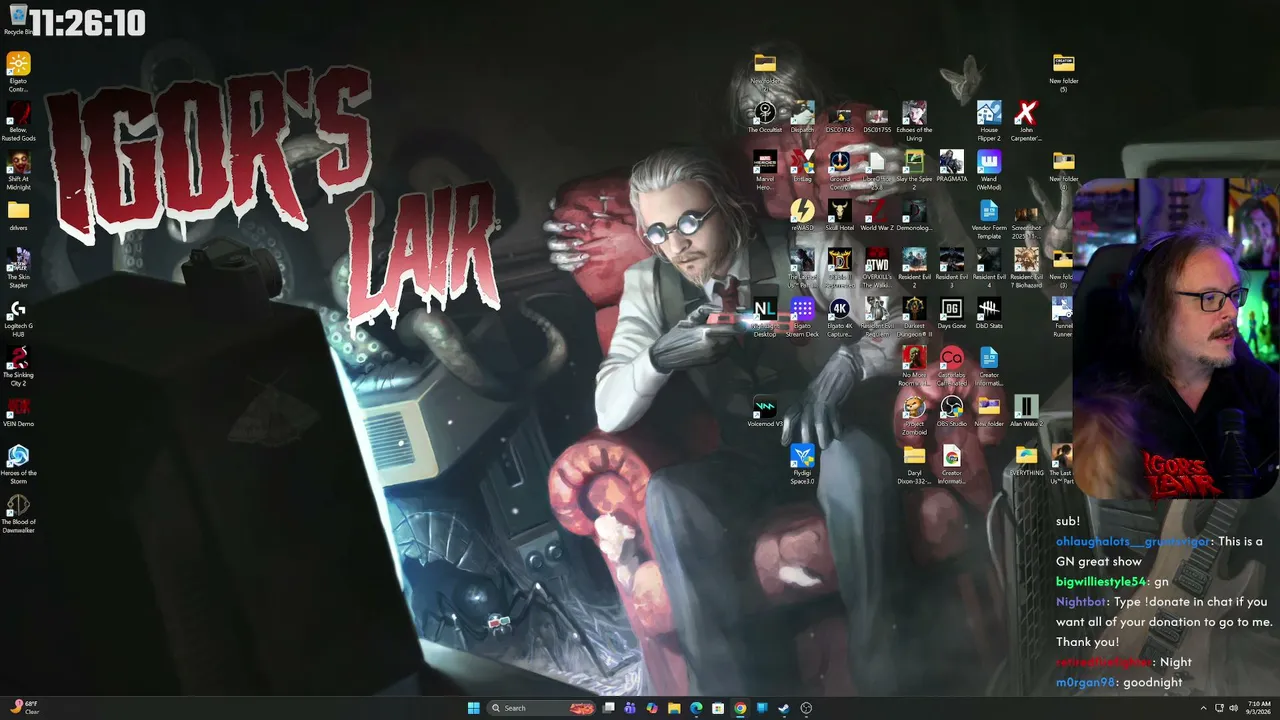Open the taskbar clock and date
This screenshot has width=1280, height=720.
click(x=1259, y=708)
